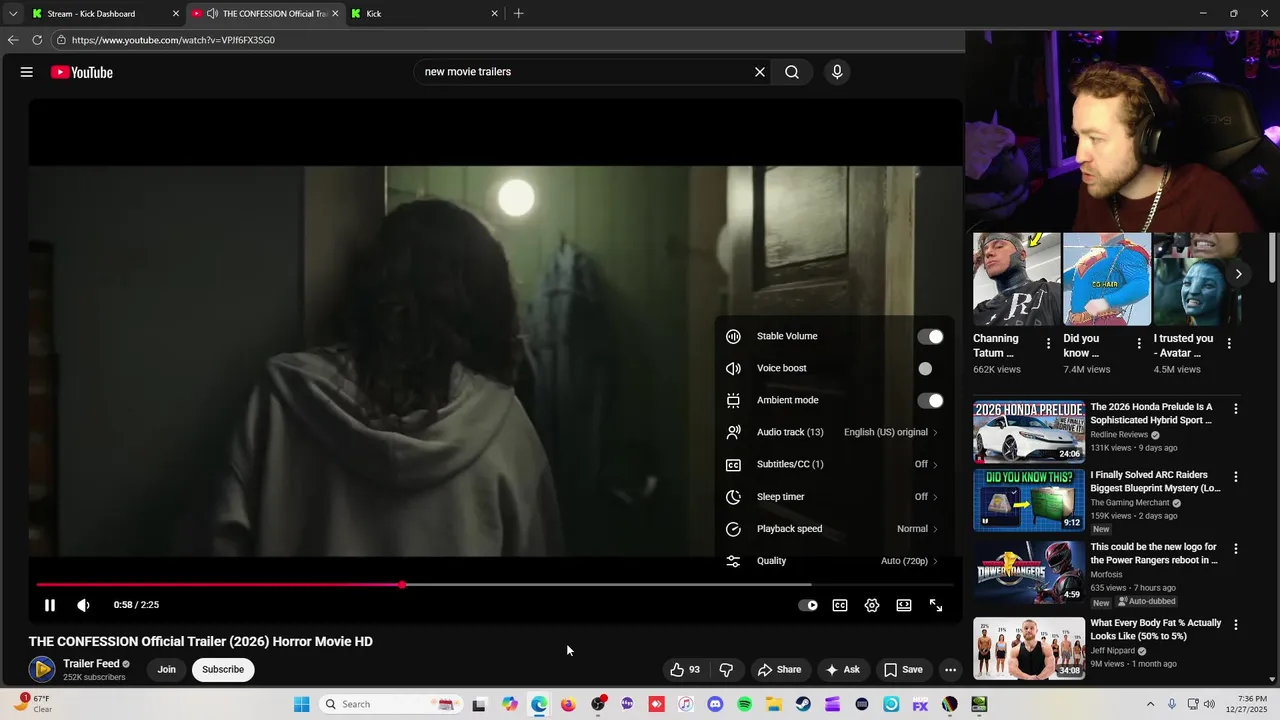1280x720 pixels.
Task: Reload the page
Action: coord(37,40)
